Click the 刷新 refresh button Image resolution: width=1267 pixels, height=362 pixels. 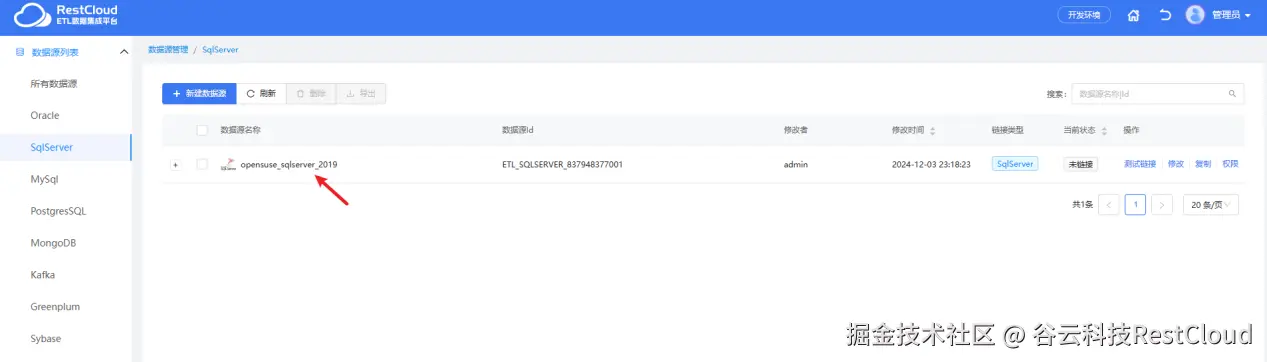coord(261,93)
